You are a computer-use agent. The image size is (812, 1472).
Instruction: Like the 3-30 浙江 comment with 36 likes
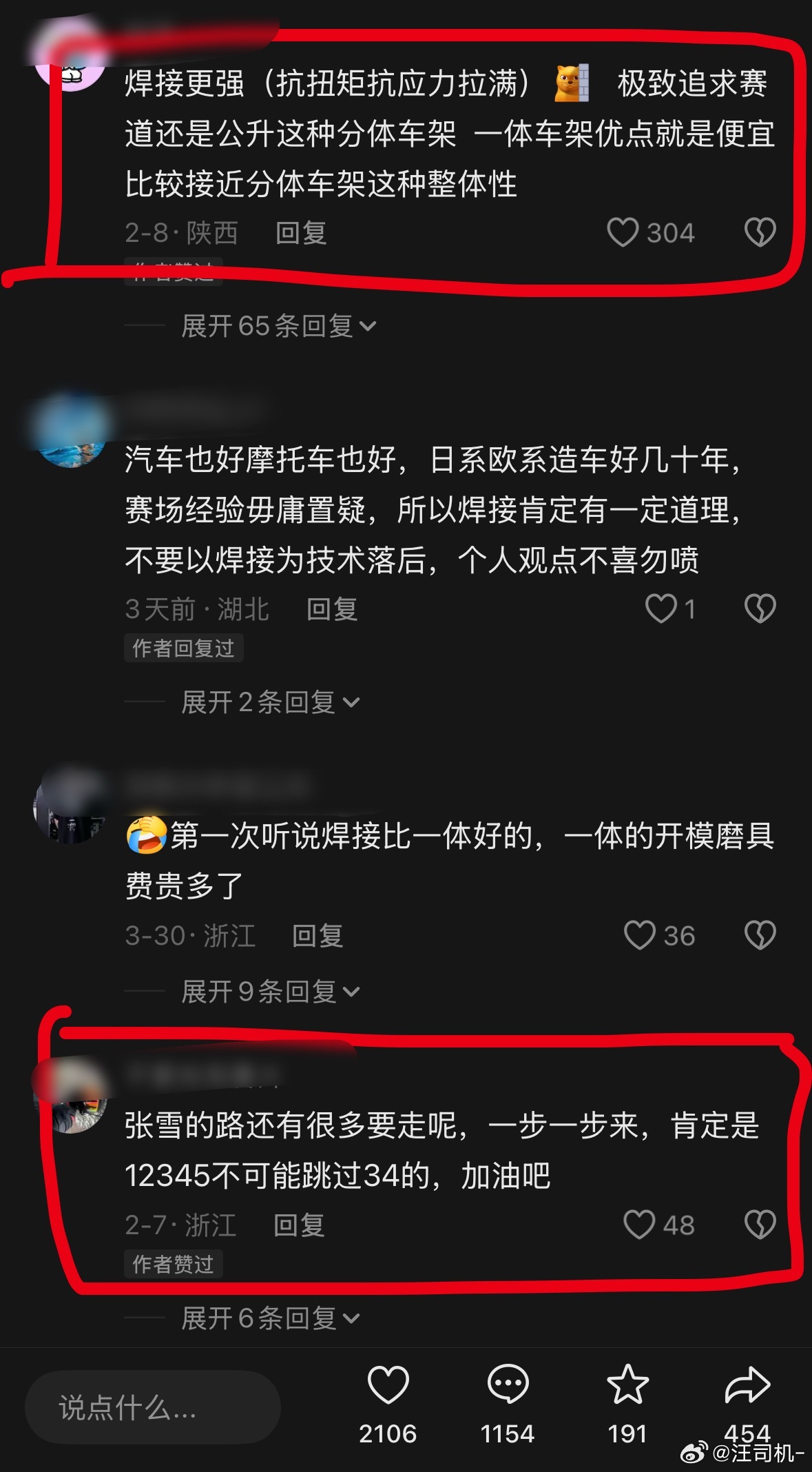(639, 935)
